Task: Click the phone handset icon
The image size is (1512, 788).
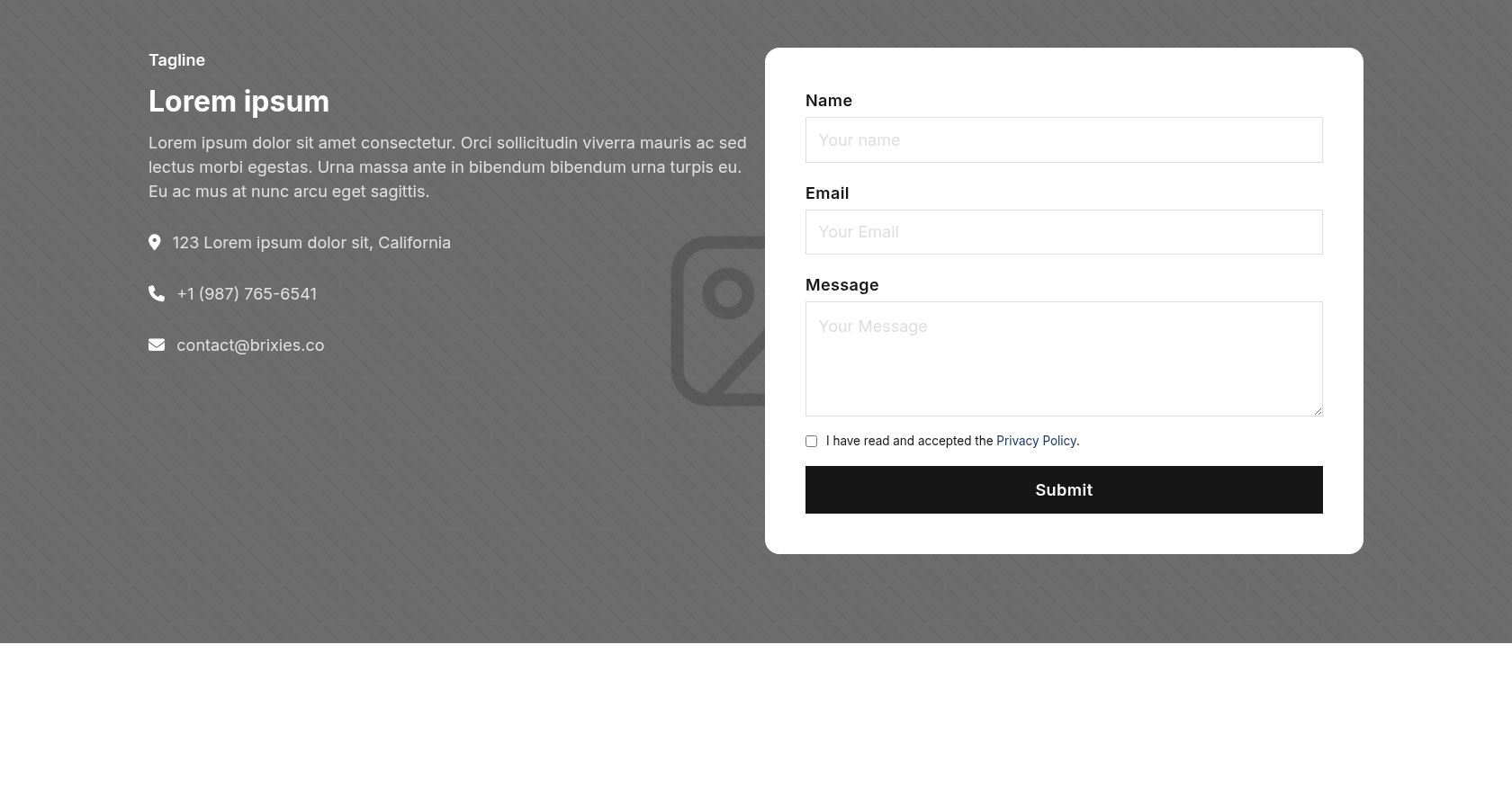Action: [157, 294]
